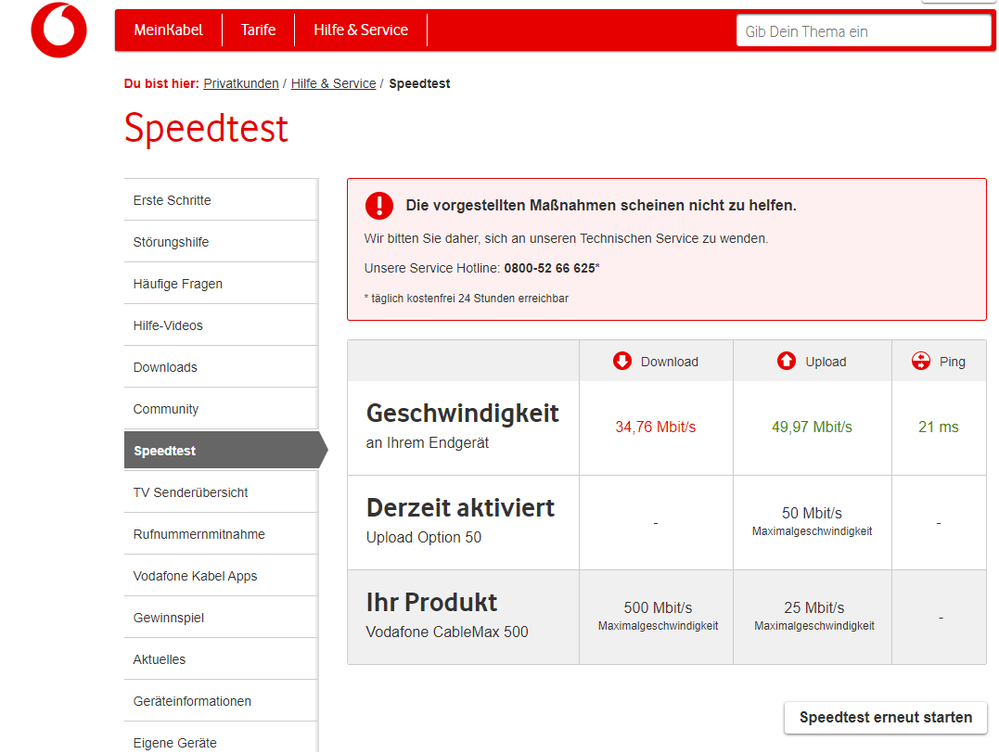The height and width of the screenshot is (752, 999).
Task: Click the 'Derzeit aktiviert' row heading
Action: 461,508
